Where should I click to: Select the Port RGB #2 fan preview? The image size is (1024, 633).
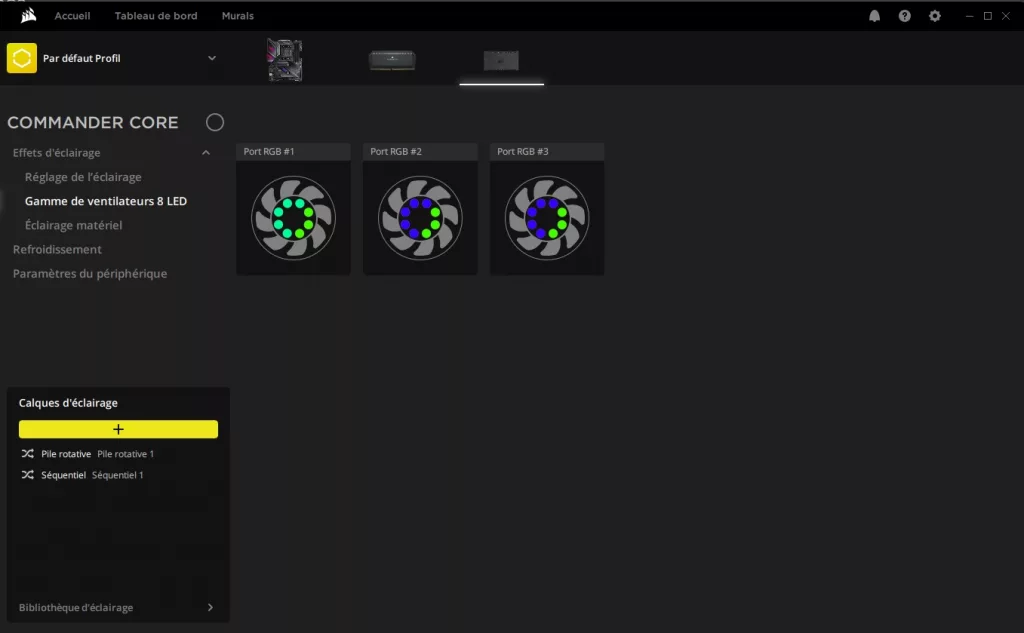pos(420,217)
